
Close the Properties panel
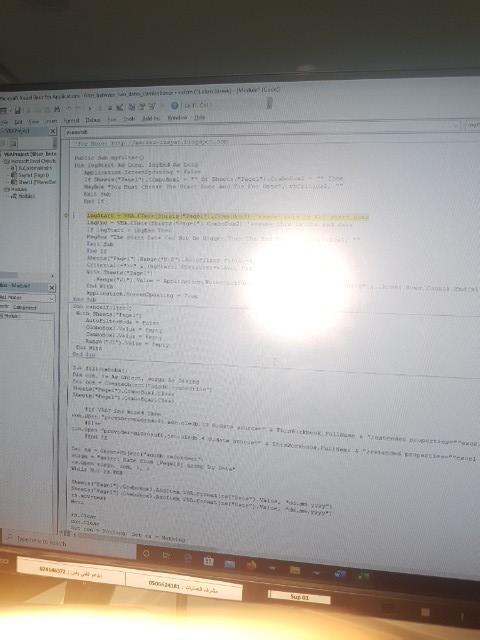pyautogui.click(x=52, y=288)
